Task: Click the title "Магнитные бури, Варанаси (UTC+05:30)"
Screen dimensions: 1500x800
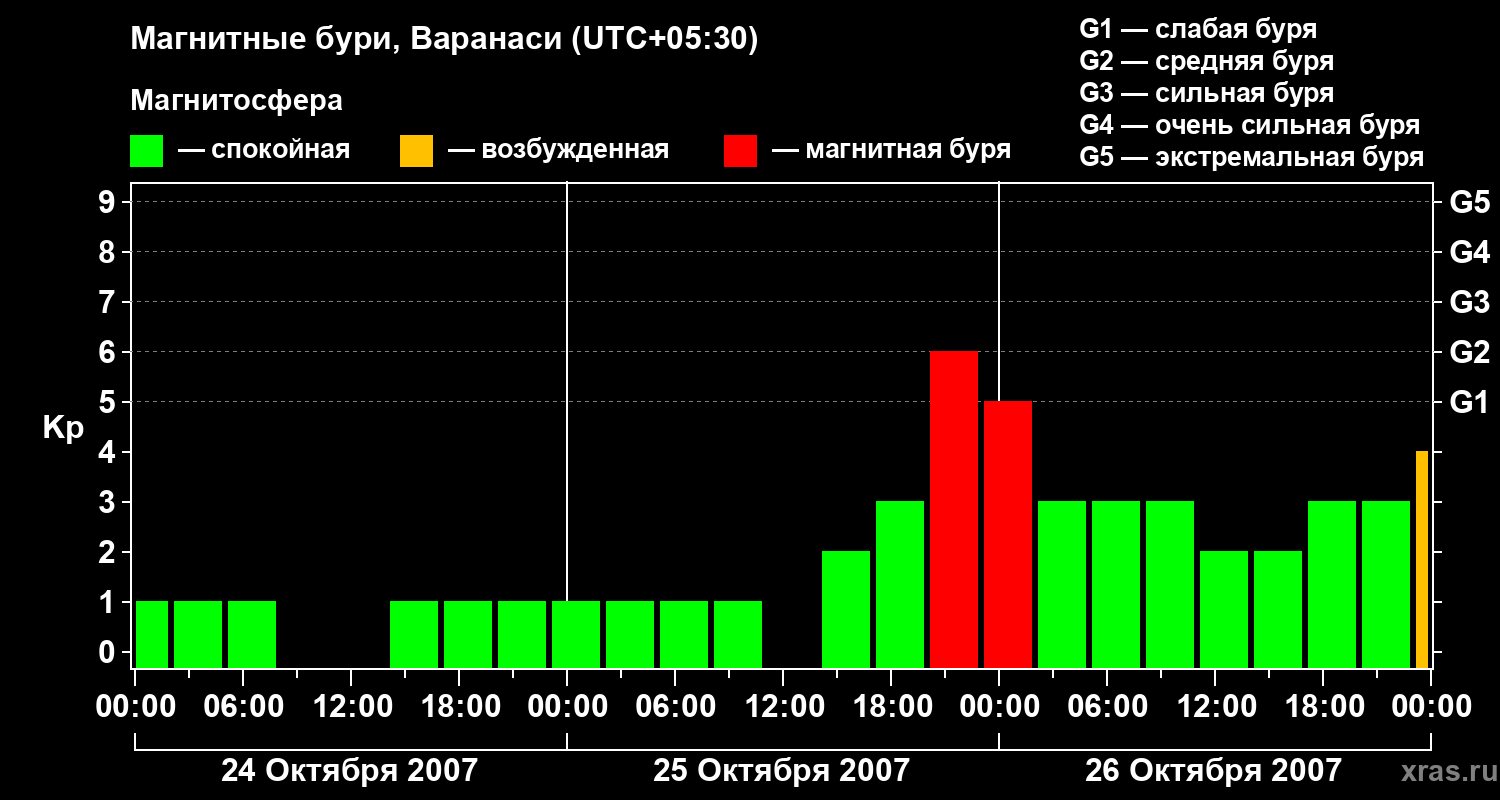Action: (x=445, y=39)
